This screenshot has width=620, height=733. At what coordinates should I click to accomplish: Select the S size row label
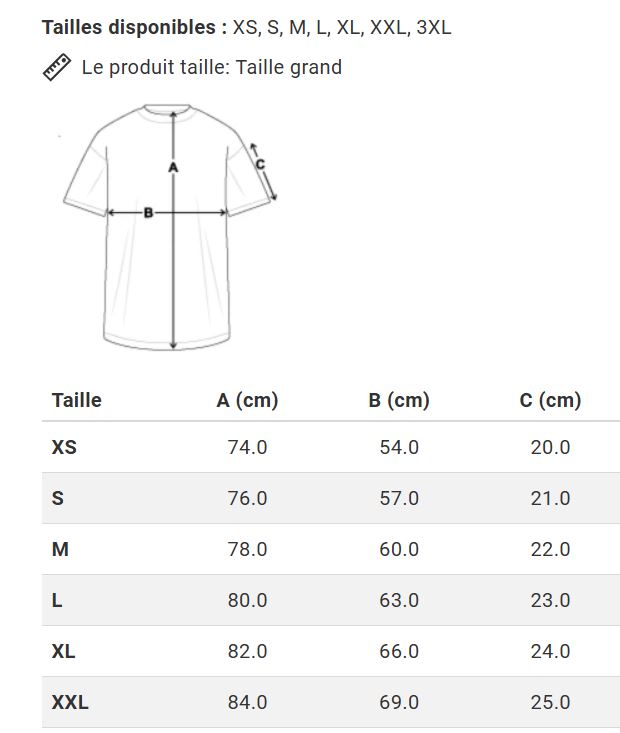pos(58,498)
